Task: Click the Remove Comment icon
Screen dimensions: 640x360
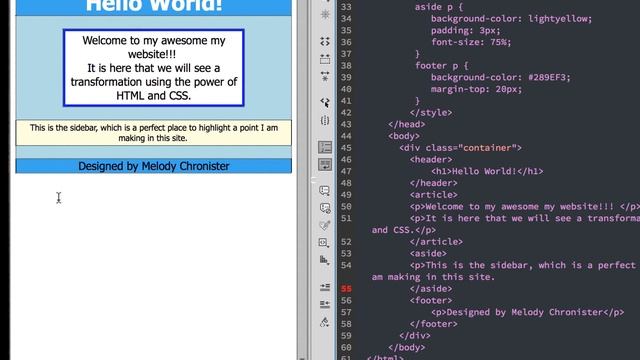Action: (x=325, y=208)
